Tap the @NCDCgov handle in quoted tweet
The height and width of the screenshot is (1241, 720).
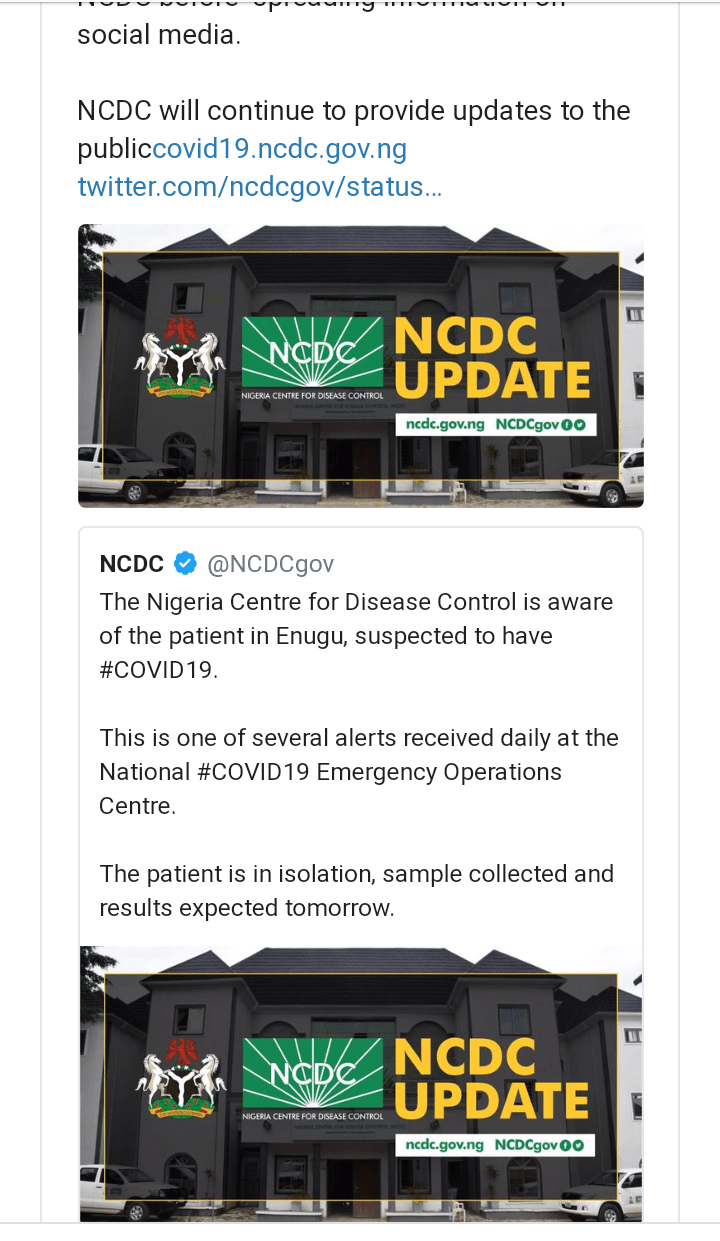[270, 564]
